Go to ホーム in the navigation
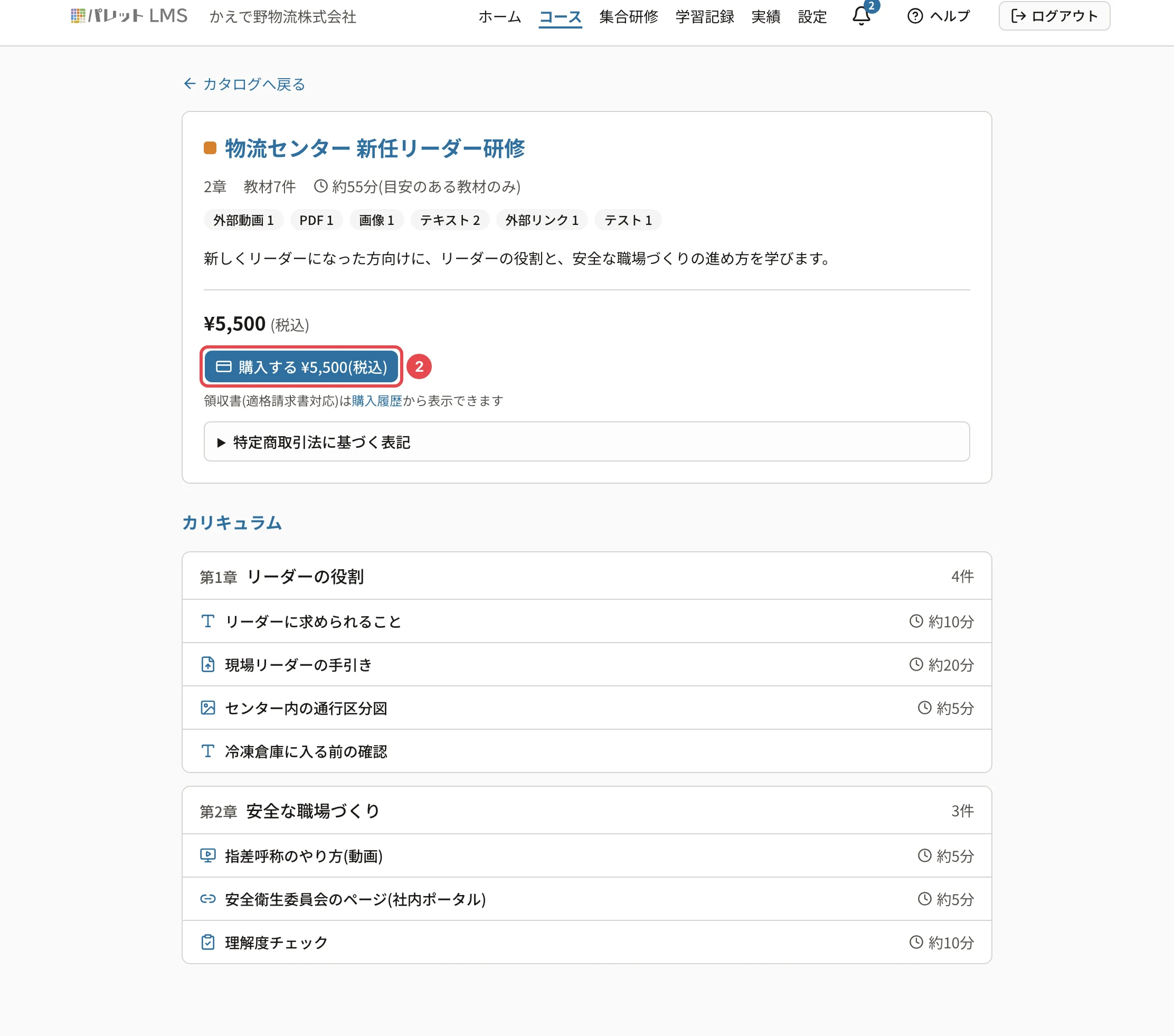This screenshot has height=1036, width=1174. [x=500, y=17]
